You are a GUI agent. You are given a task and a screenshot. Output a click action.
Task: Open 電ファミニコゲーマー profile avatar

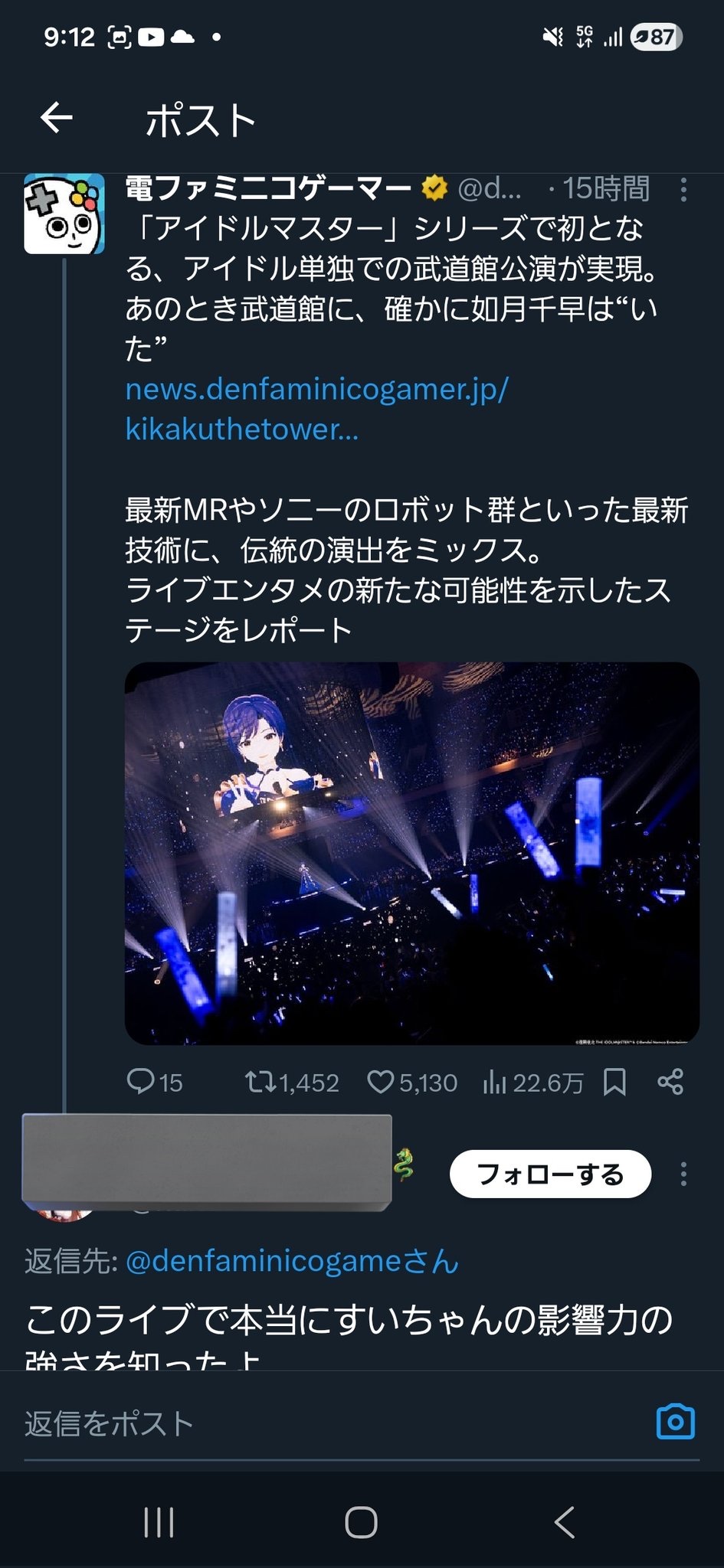pos(64,214)
